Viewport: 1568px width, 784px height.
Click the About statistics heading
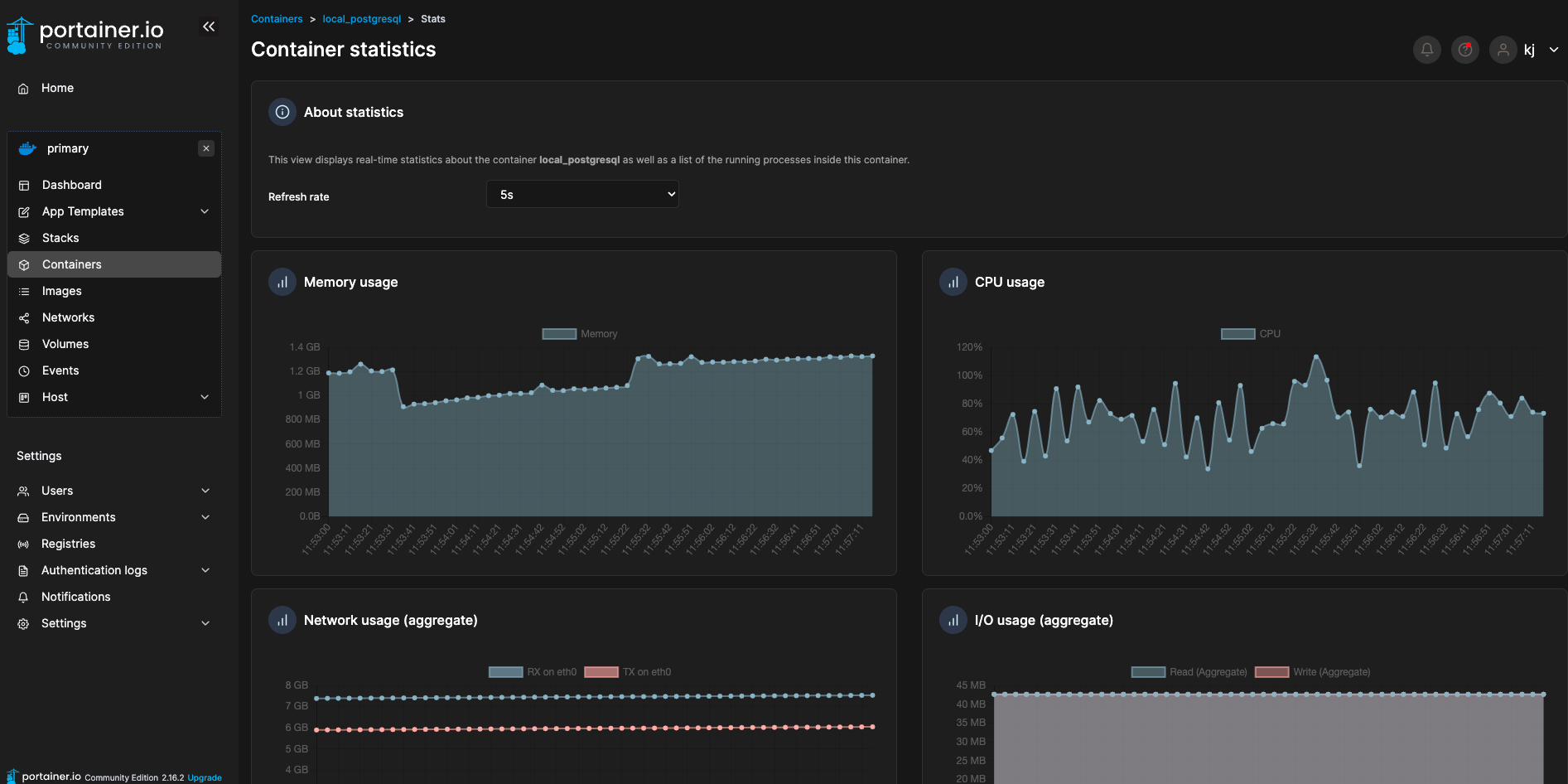(x=354, y=112)
